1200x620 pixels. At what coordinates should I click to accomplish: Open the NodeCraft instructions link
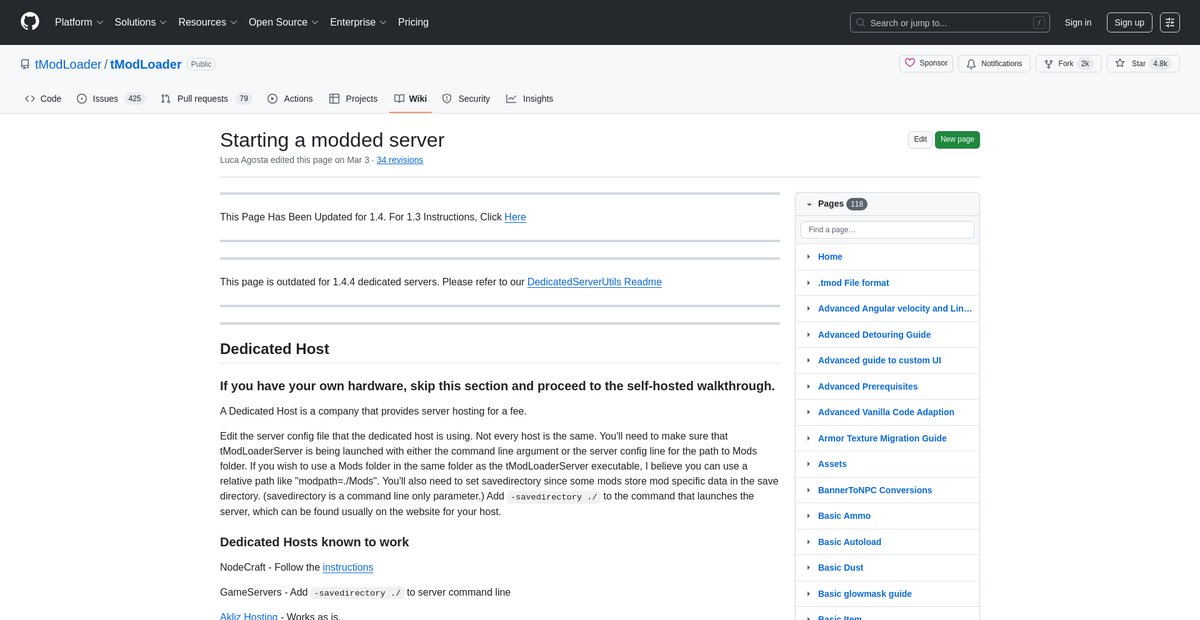(348, 567)
